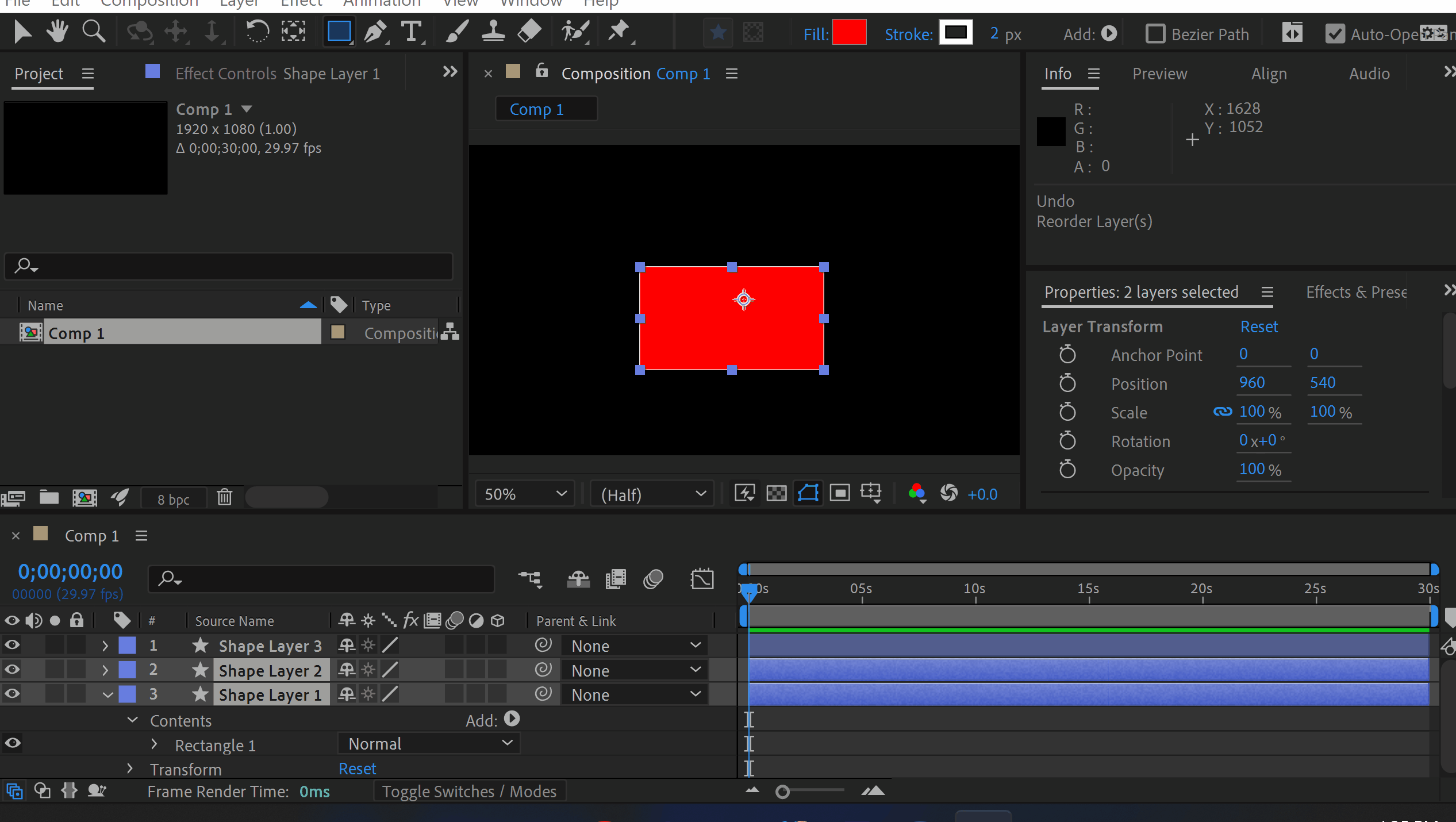Open the red Fill color swatch

[x=849, y=33]
